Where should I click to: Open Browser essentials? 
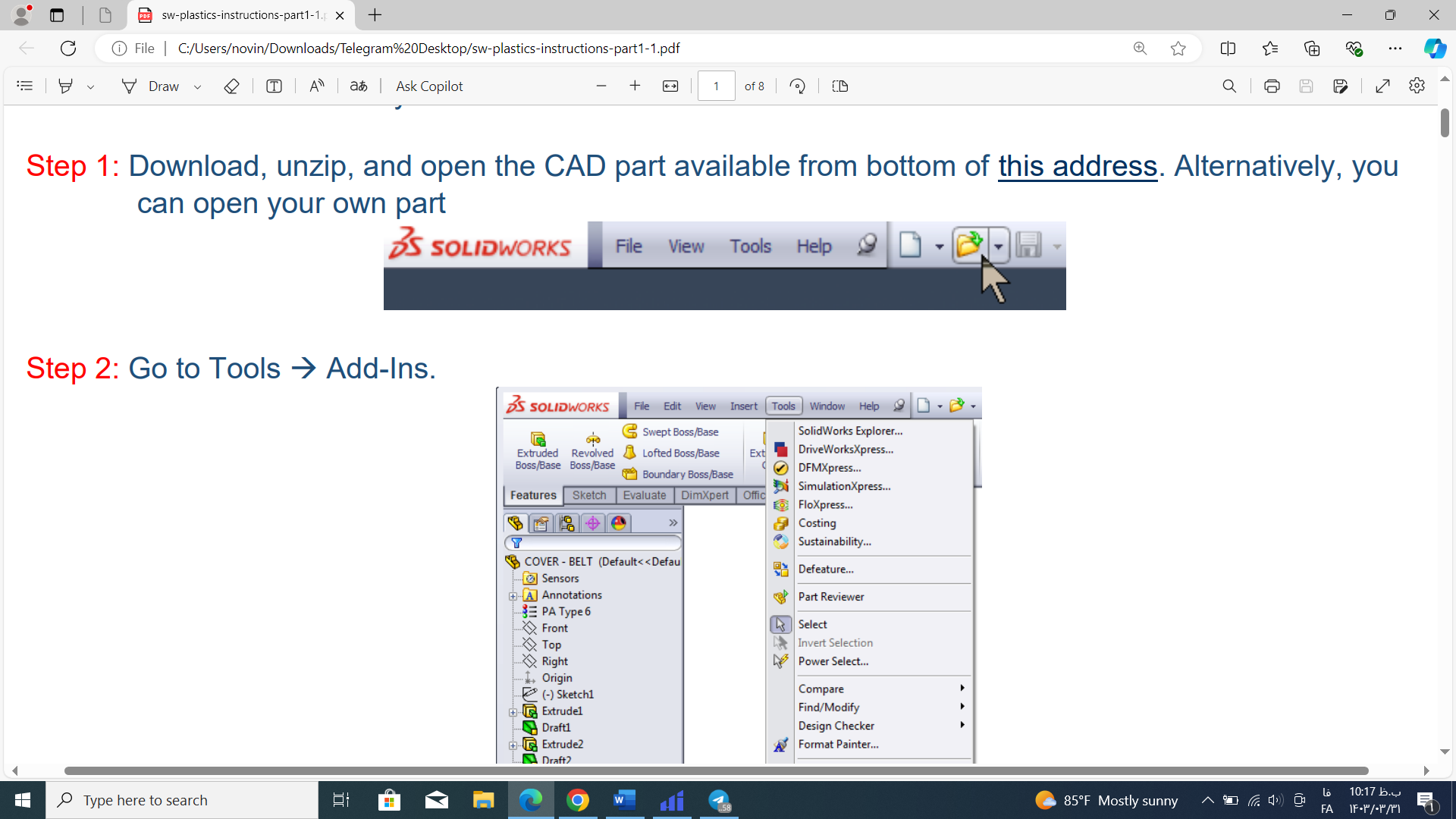[x=1354, y=49]
